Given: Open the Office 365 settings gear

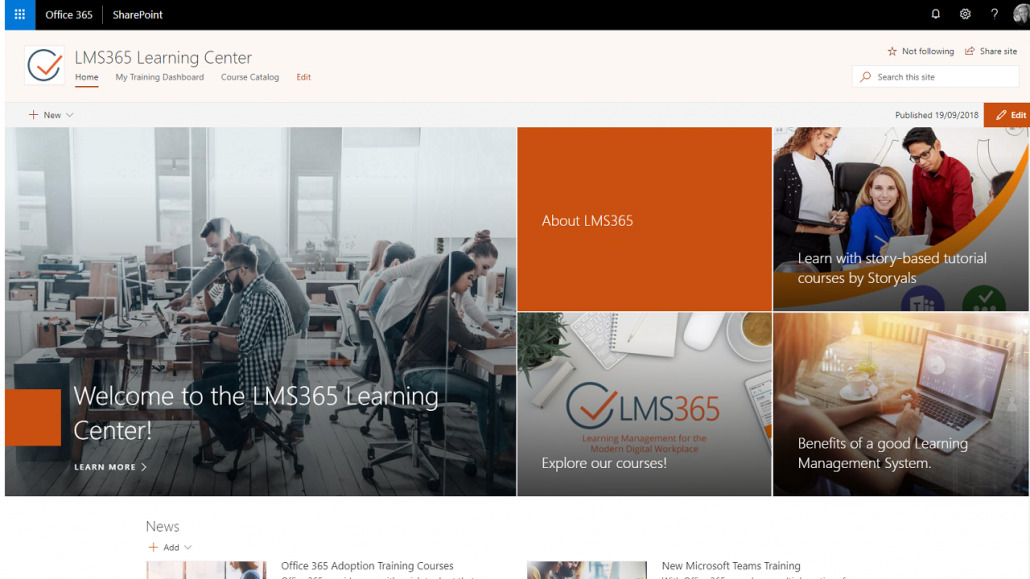Looking at the screenshot, I should click(964, 13).
